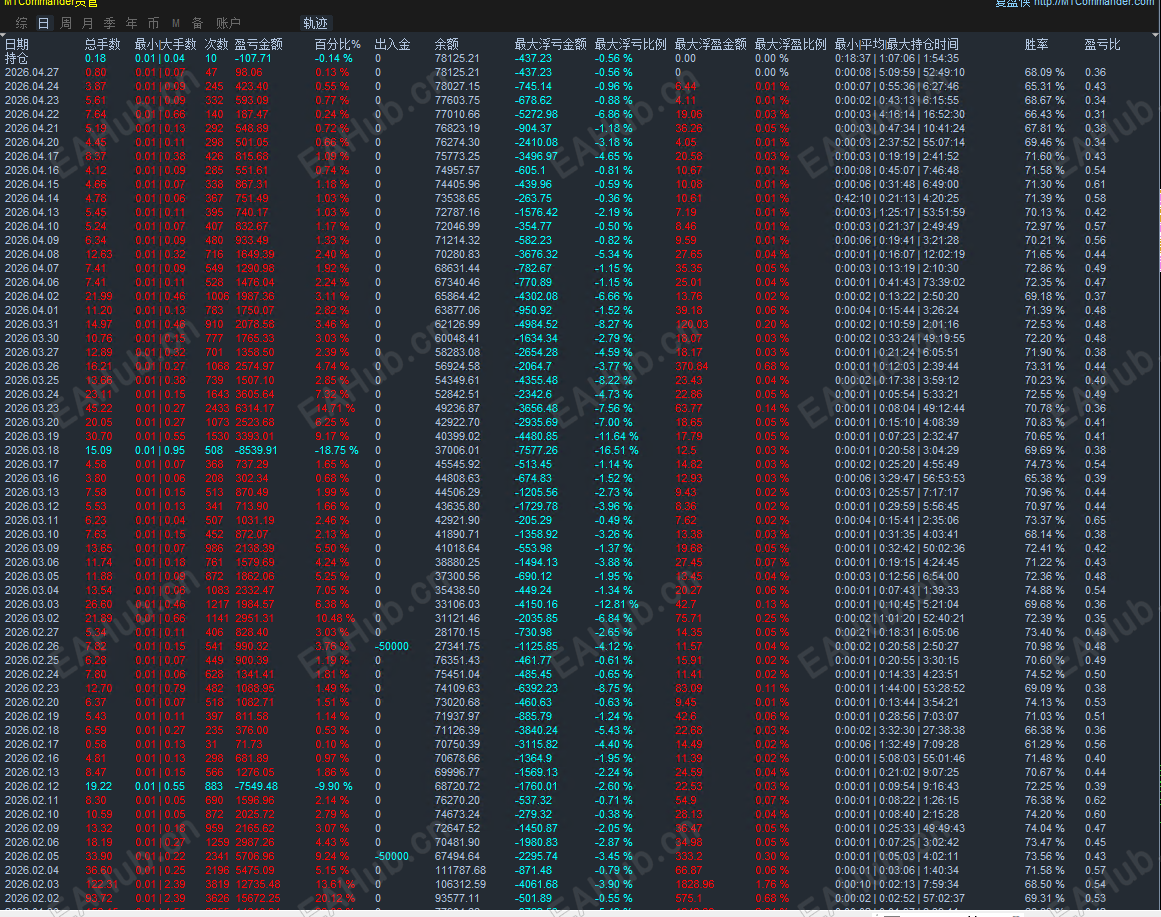1161x917 pixels.
Task: Select the 持仓 open positions row
Action: coord(16,59)
